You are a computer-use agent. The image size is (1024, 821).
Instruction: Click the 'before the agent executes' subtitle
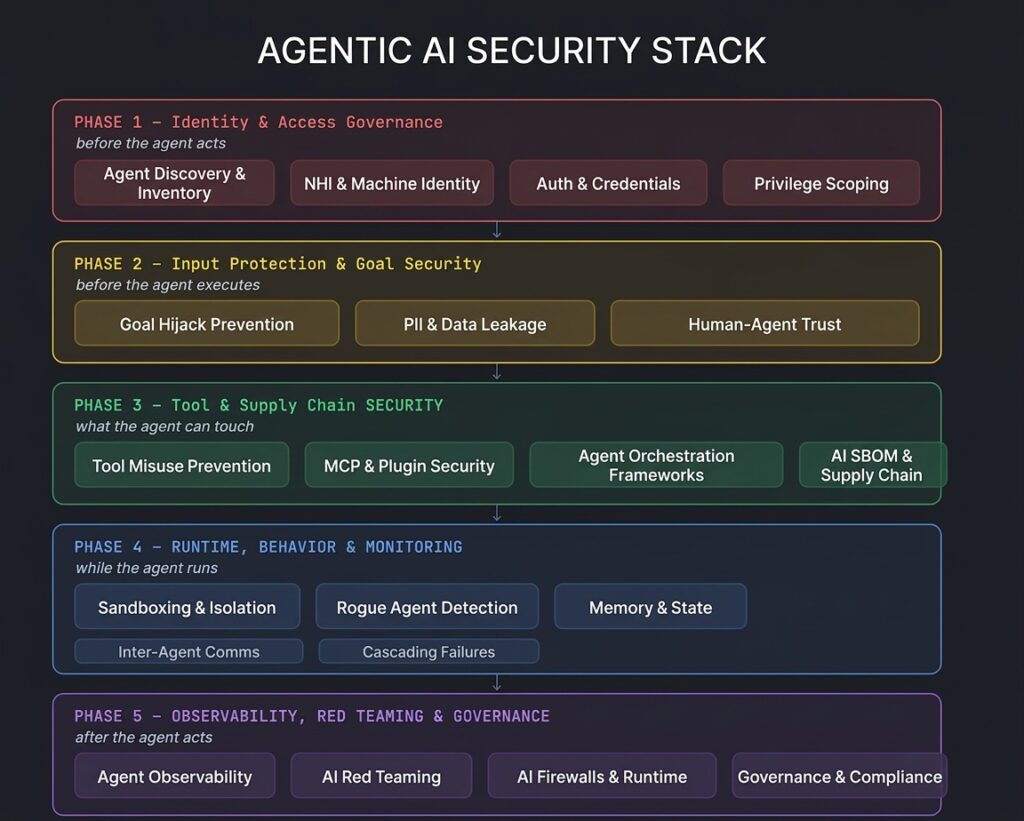[x=168, y=285]
